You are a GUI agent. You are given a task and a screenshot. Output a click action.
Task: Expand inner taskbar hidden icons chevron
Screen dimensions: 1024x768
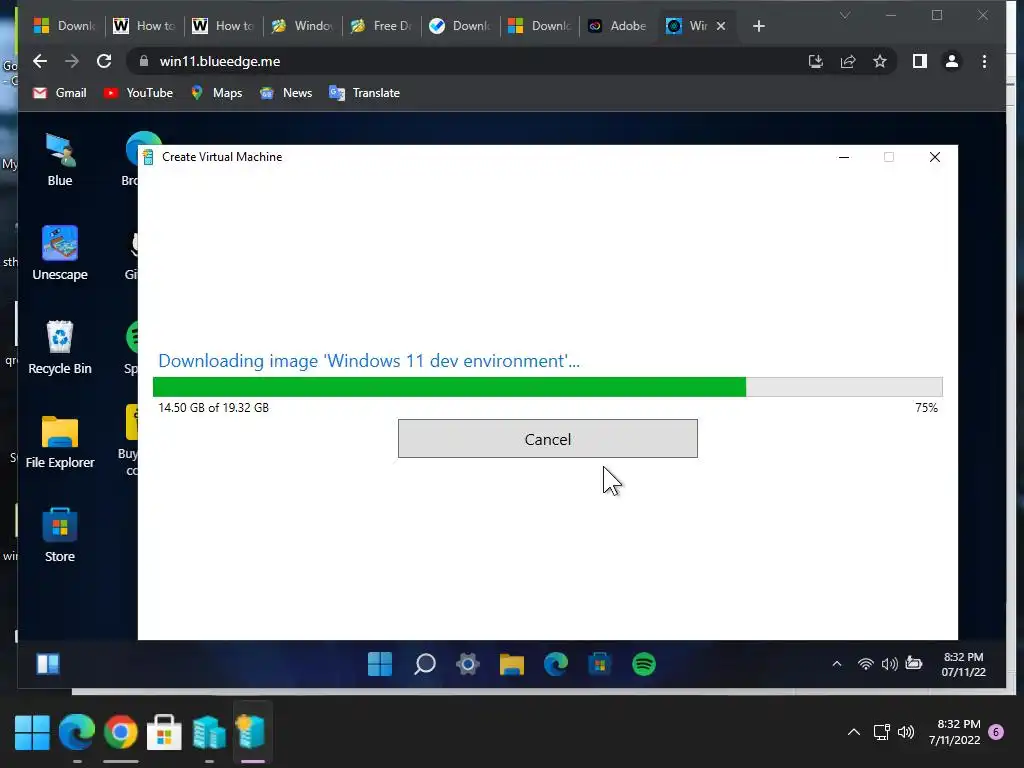coord(837,664)
